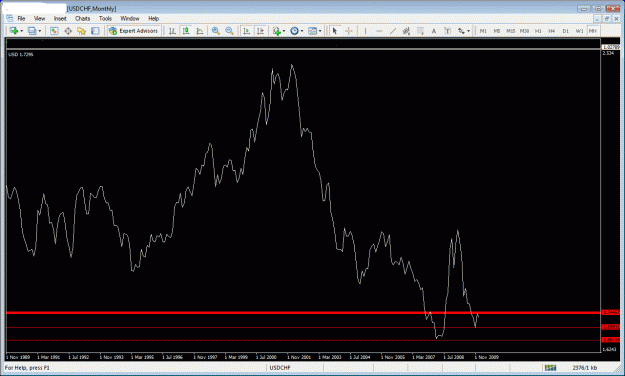The height and width of the screenshot is (376, 625).
Task: Open the New Chart tool
Action: coord(13,31)
